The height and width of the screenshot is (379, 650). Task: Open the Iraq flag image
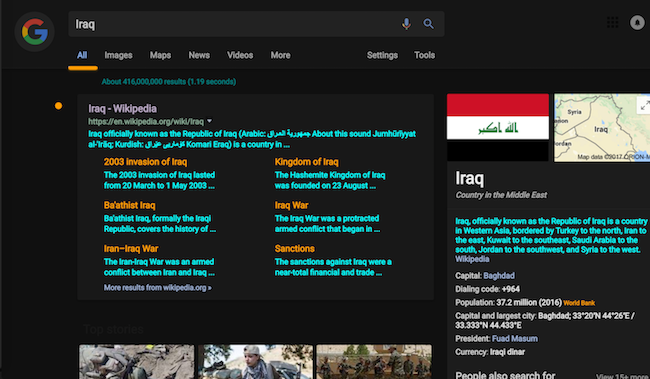coord(497,127)
